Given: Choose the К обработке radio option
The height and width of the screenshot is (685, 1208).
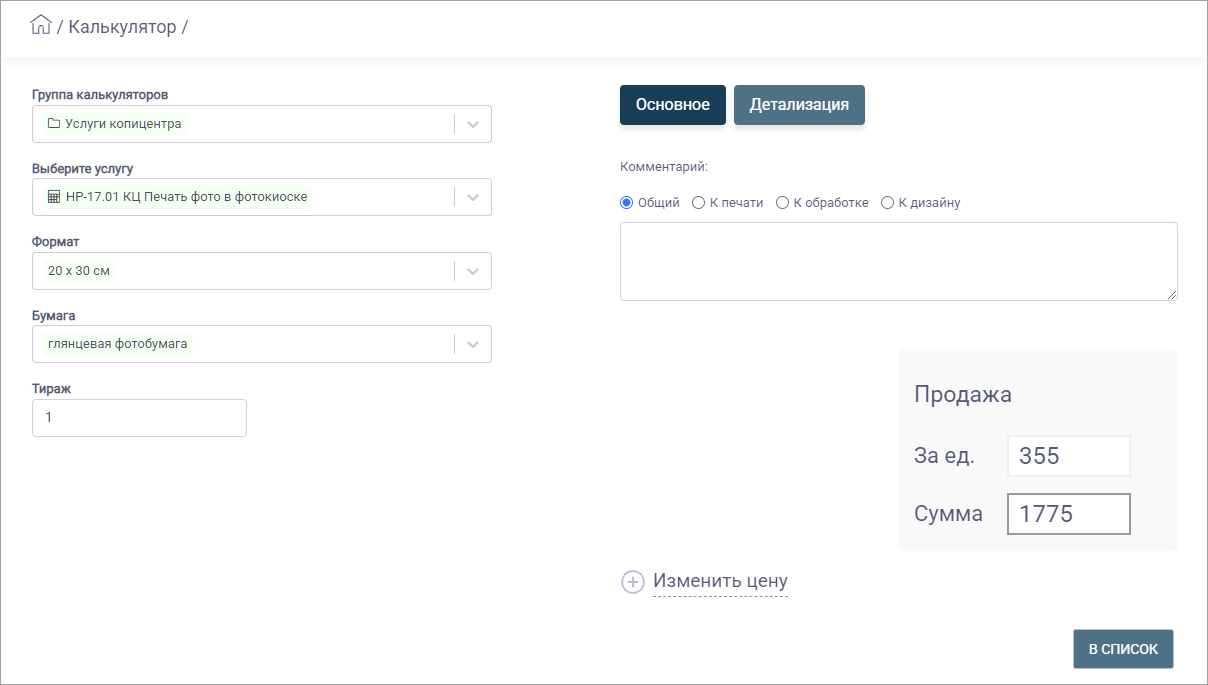Looking at the screenshot, I should tap(782, 203).
